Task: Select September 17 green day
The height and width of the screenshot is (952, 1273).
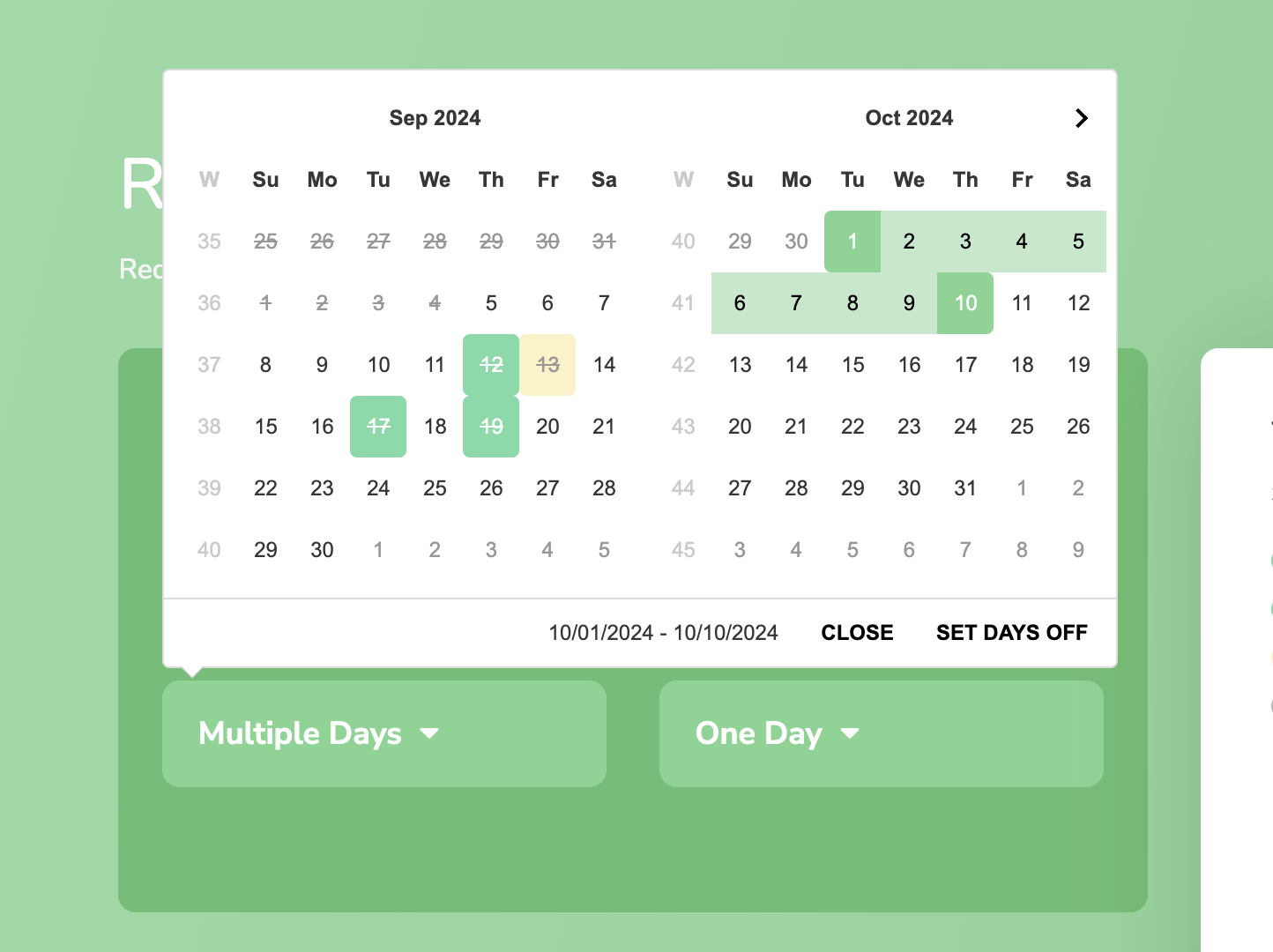Action: point(378,427)
